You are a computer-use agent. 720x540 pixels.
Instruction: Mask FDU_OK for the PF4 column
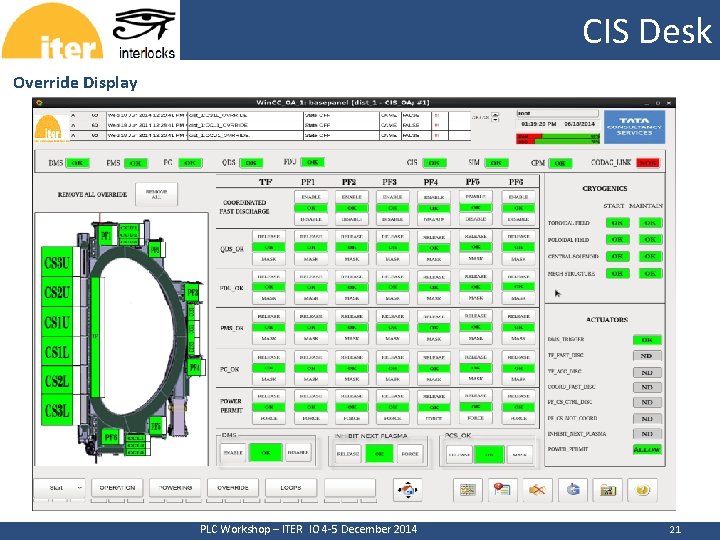tap(434, 298)
